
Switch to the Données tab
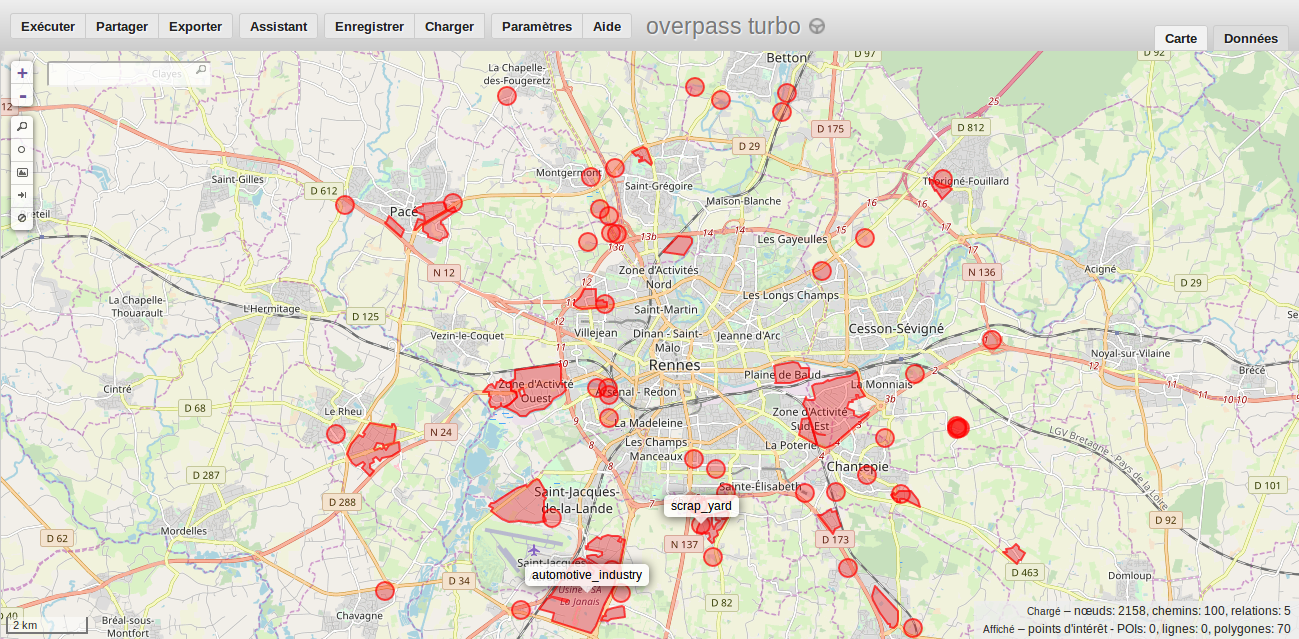(1250, 38)
